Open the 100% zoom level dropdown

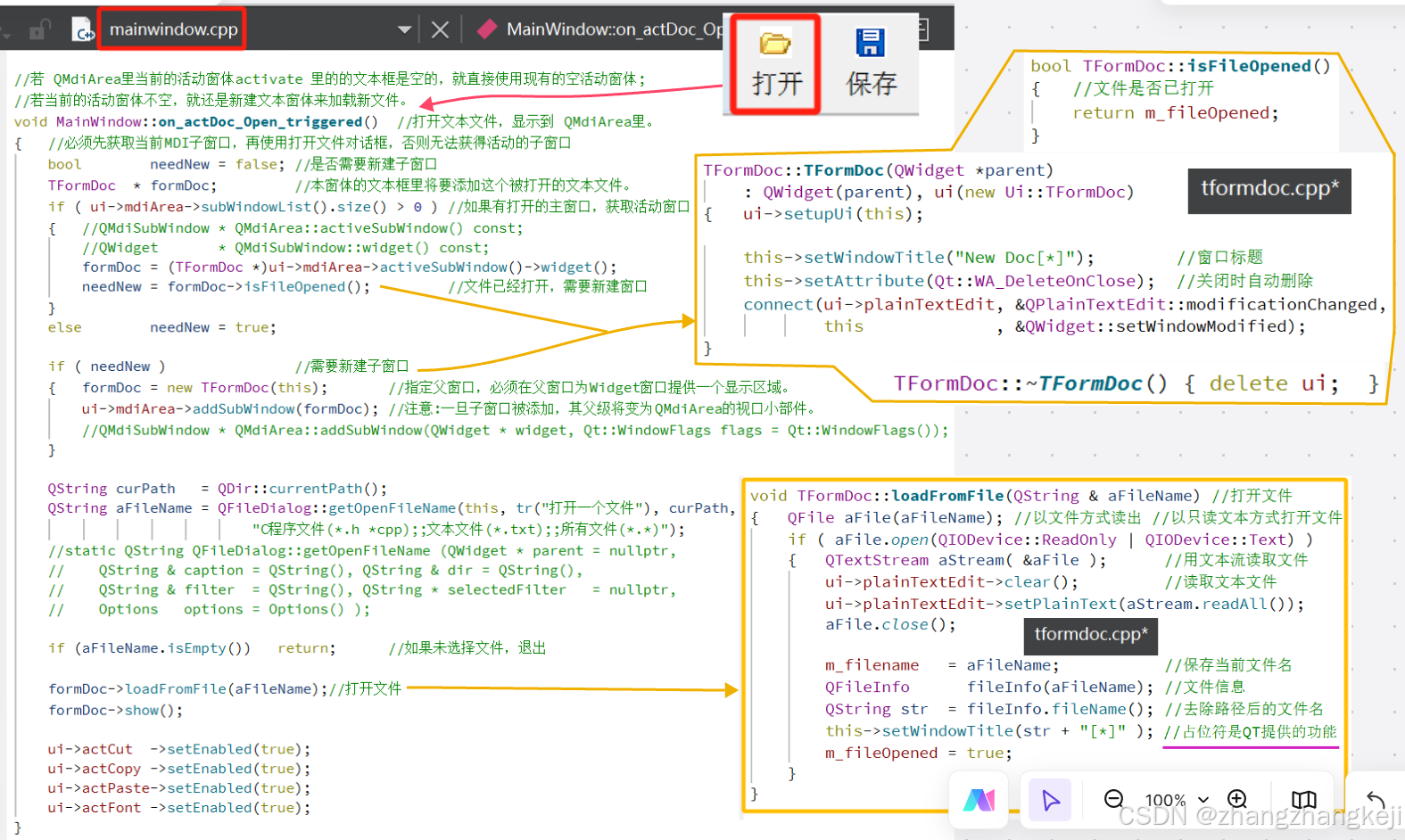tap(1177, 800)
